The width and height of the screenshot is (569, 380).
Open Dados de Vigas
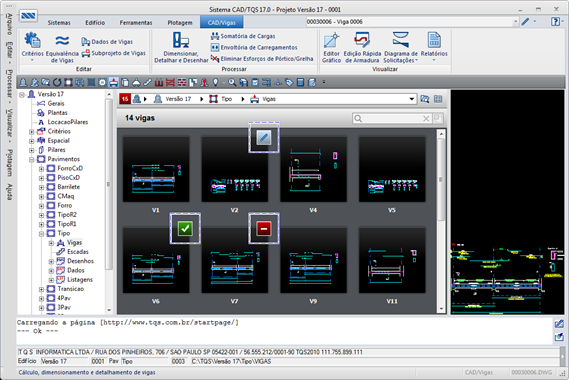click(x=107, y=42)
